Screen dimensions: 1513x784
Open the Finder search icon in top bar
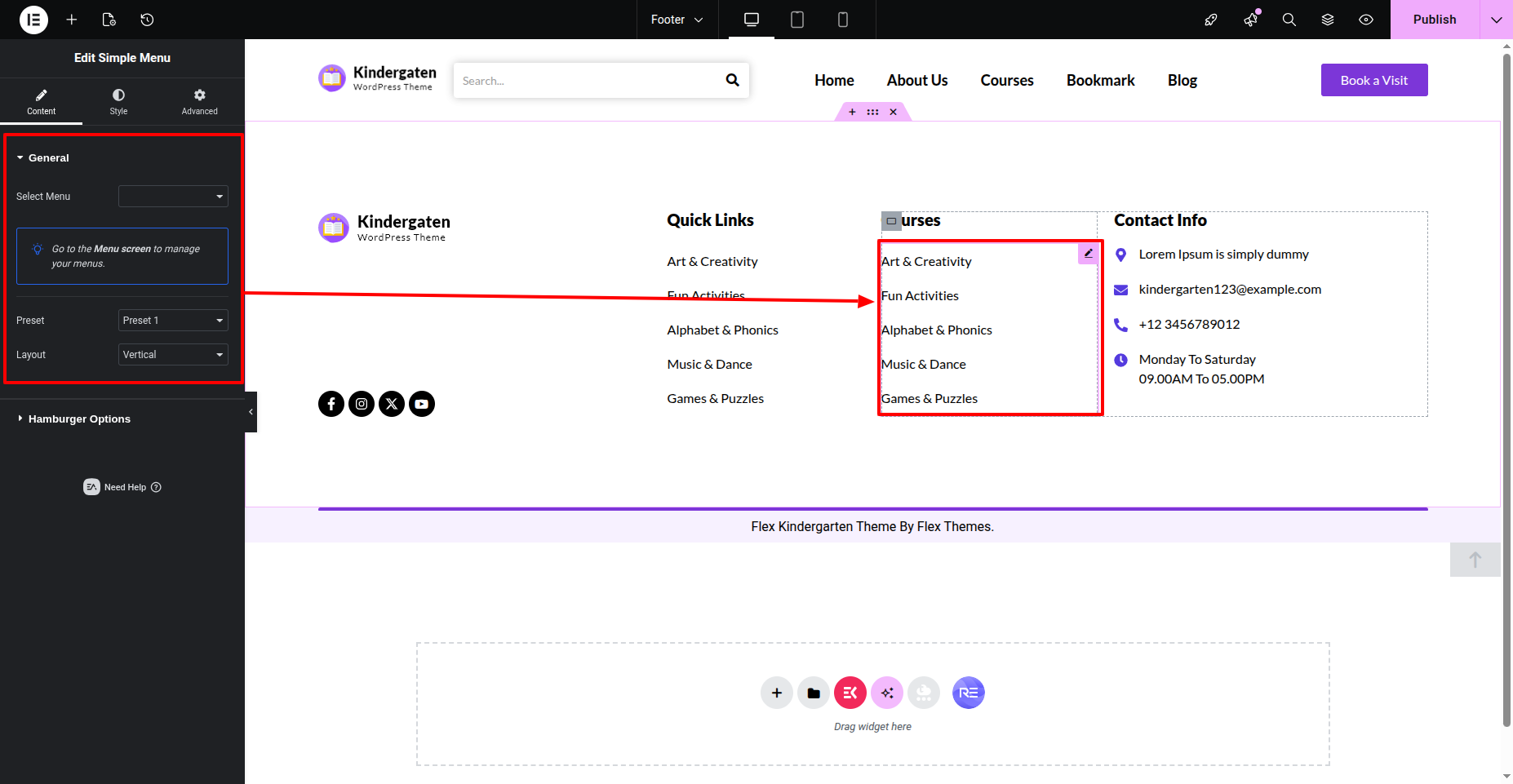tap(1289, 20)
